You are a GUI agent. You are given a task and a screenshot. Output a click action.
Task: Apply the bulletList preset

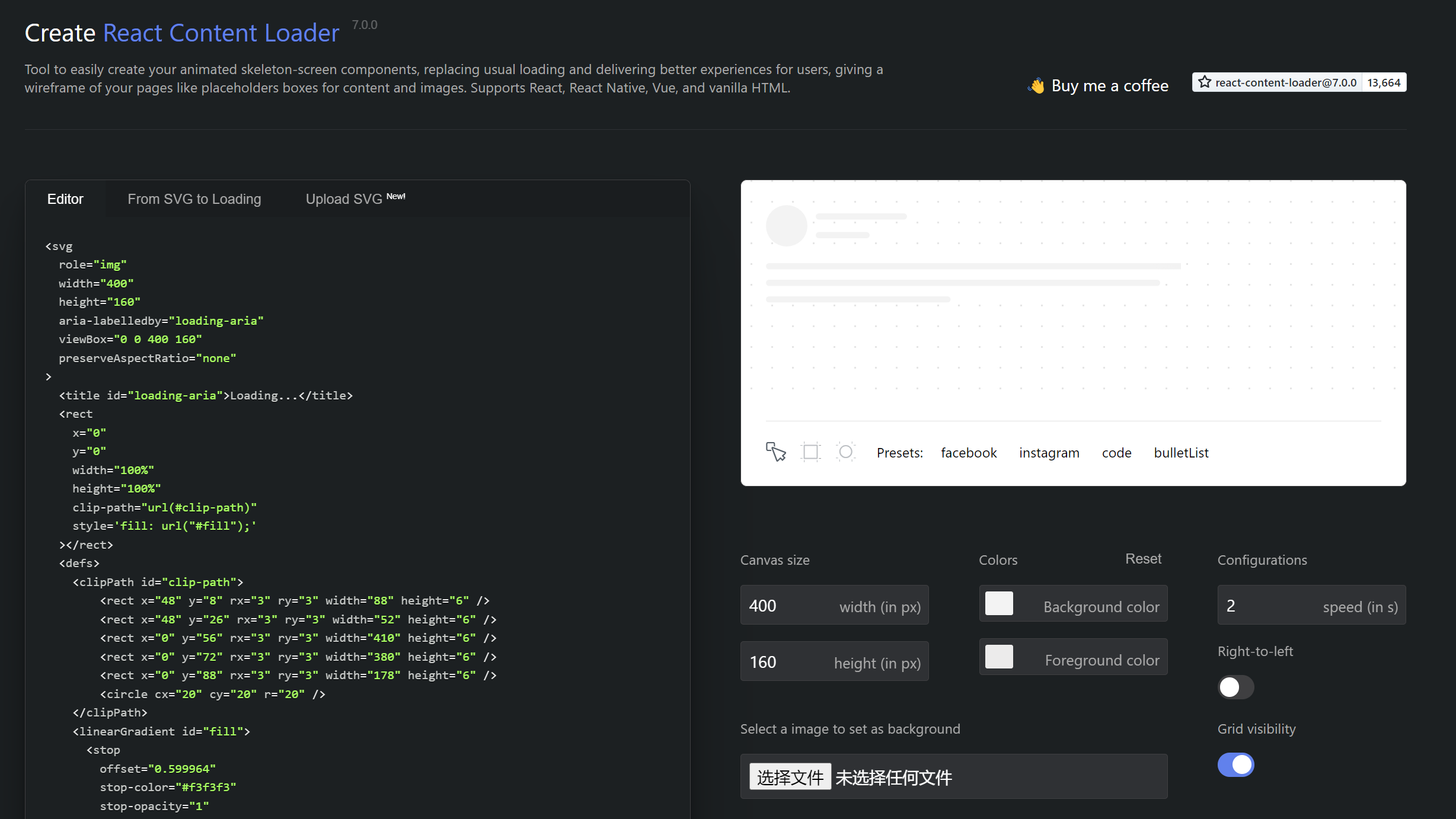click(1181, 452)
